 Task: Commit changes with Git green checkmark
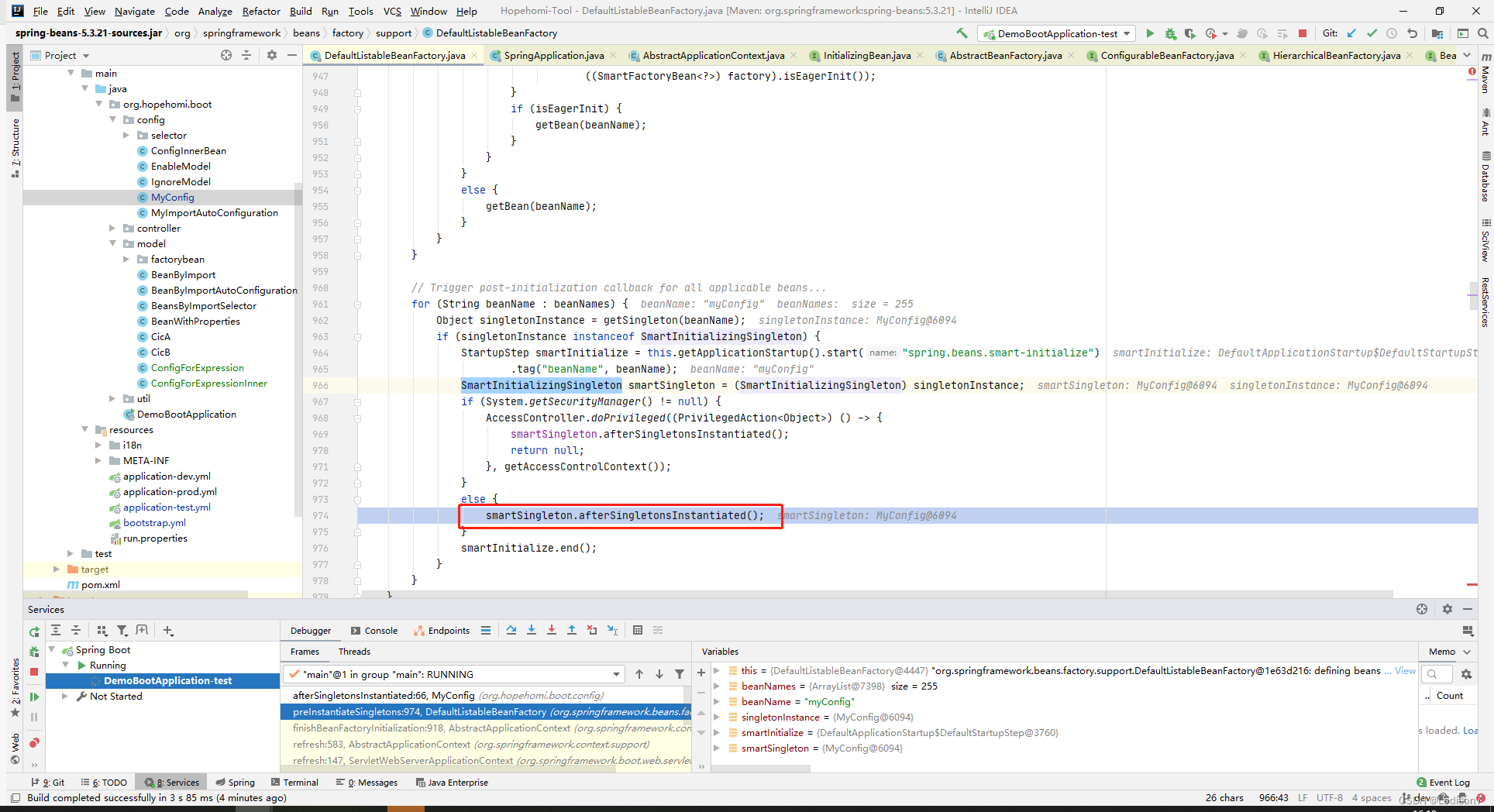(x=1372, y=33)
